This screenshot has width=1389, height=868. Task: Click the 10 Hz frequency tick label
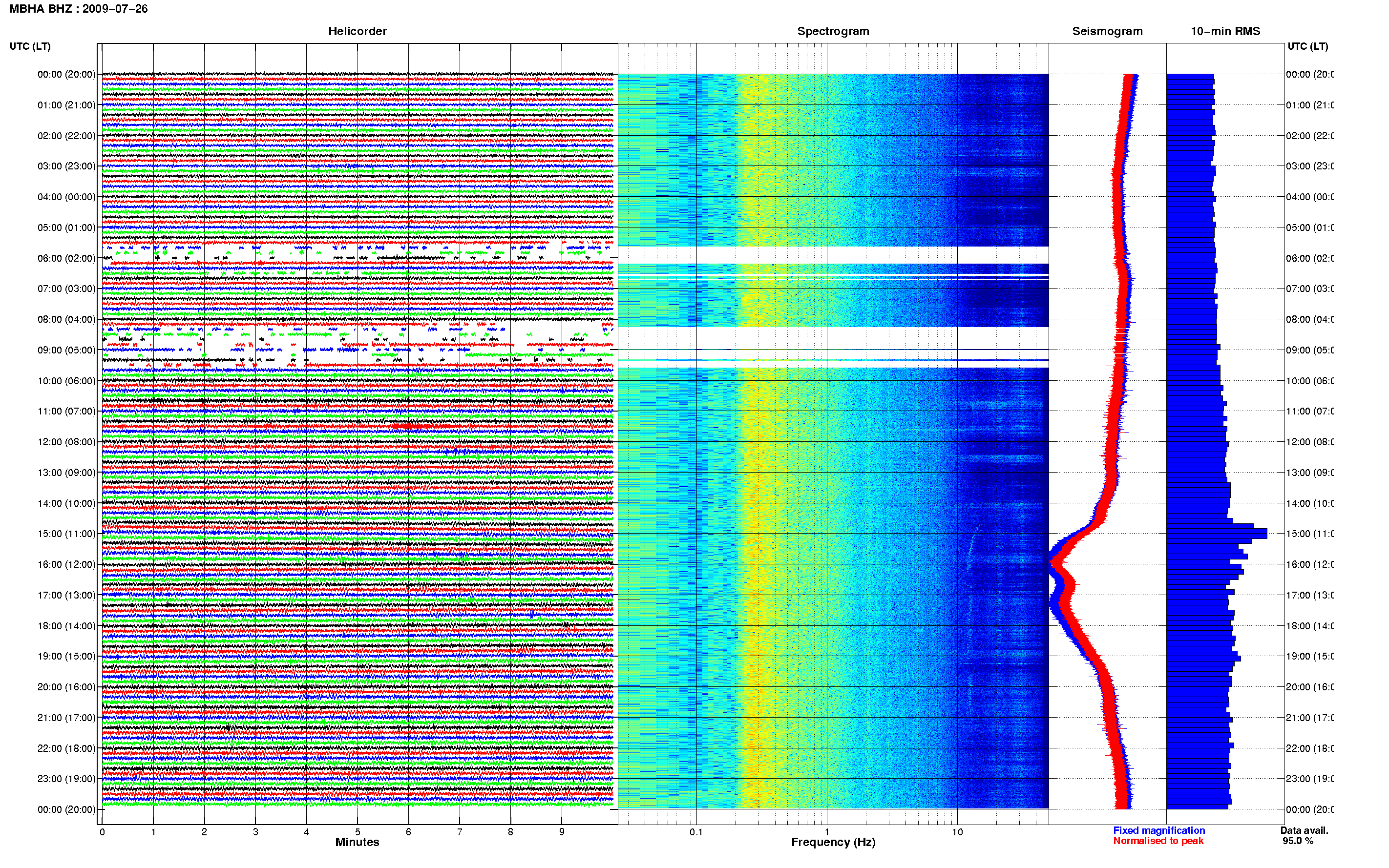coord(957,832)
